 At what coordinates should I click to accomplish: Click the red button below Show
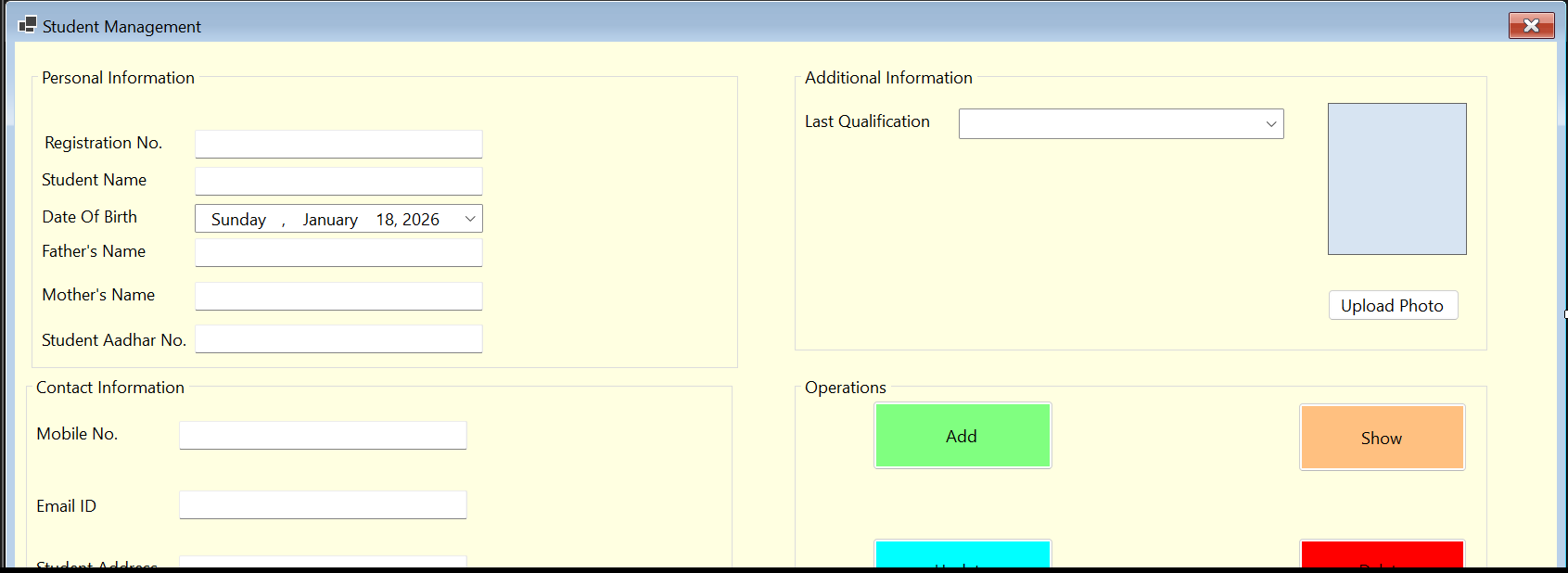(1382, 554)
